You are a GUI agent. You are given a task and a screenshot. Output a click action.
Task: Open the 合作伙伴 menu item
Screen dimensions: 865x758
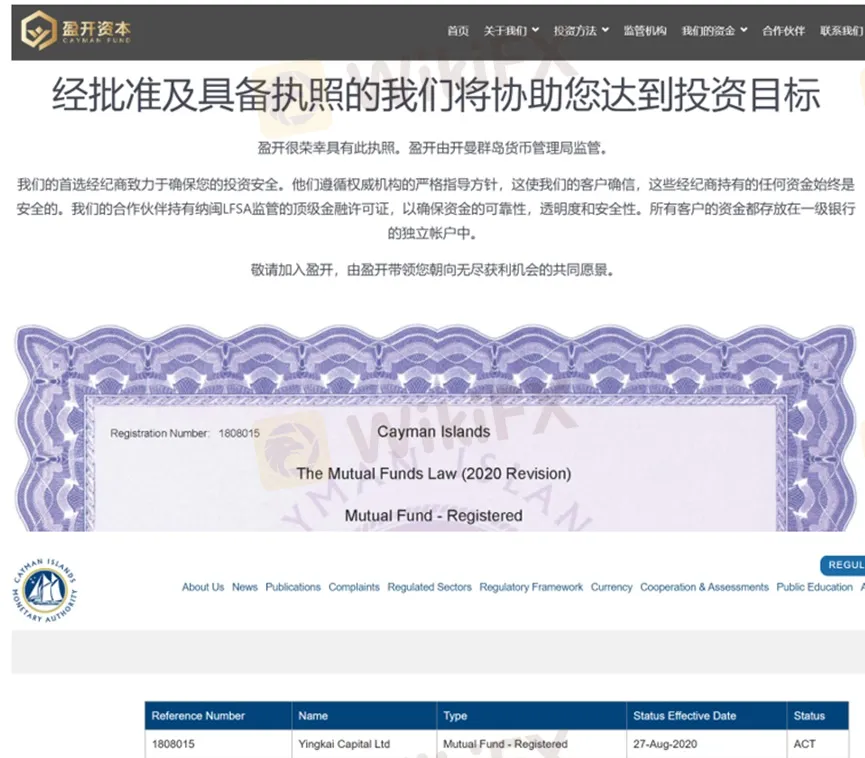(x=783, y=31)
